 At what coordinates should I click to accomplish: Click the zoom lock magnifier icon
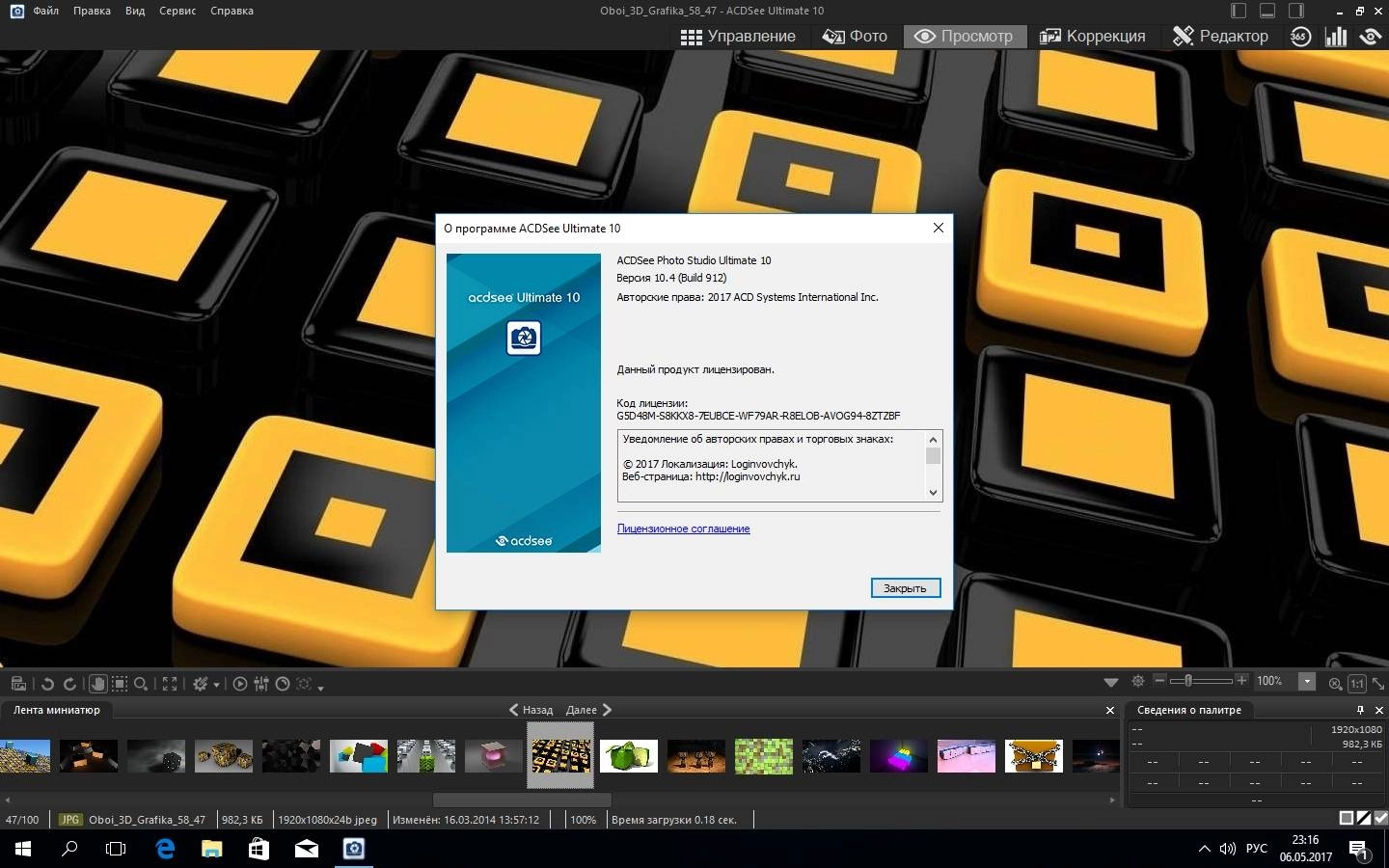tap(1335, 683)
